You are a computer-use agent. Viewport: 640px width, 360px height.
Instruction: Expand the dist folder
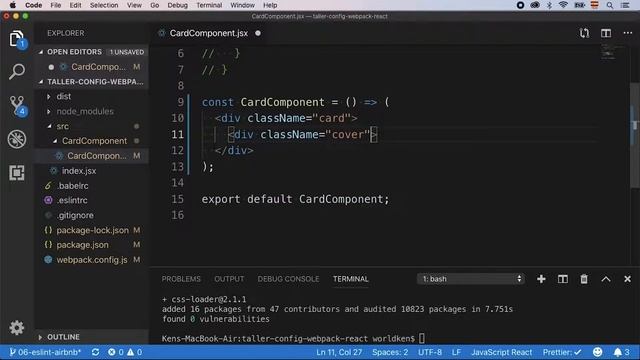[49, 96]
